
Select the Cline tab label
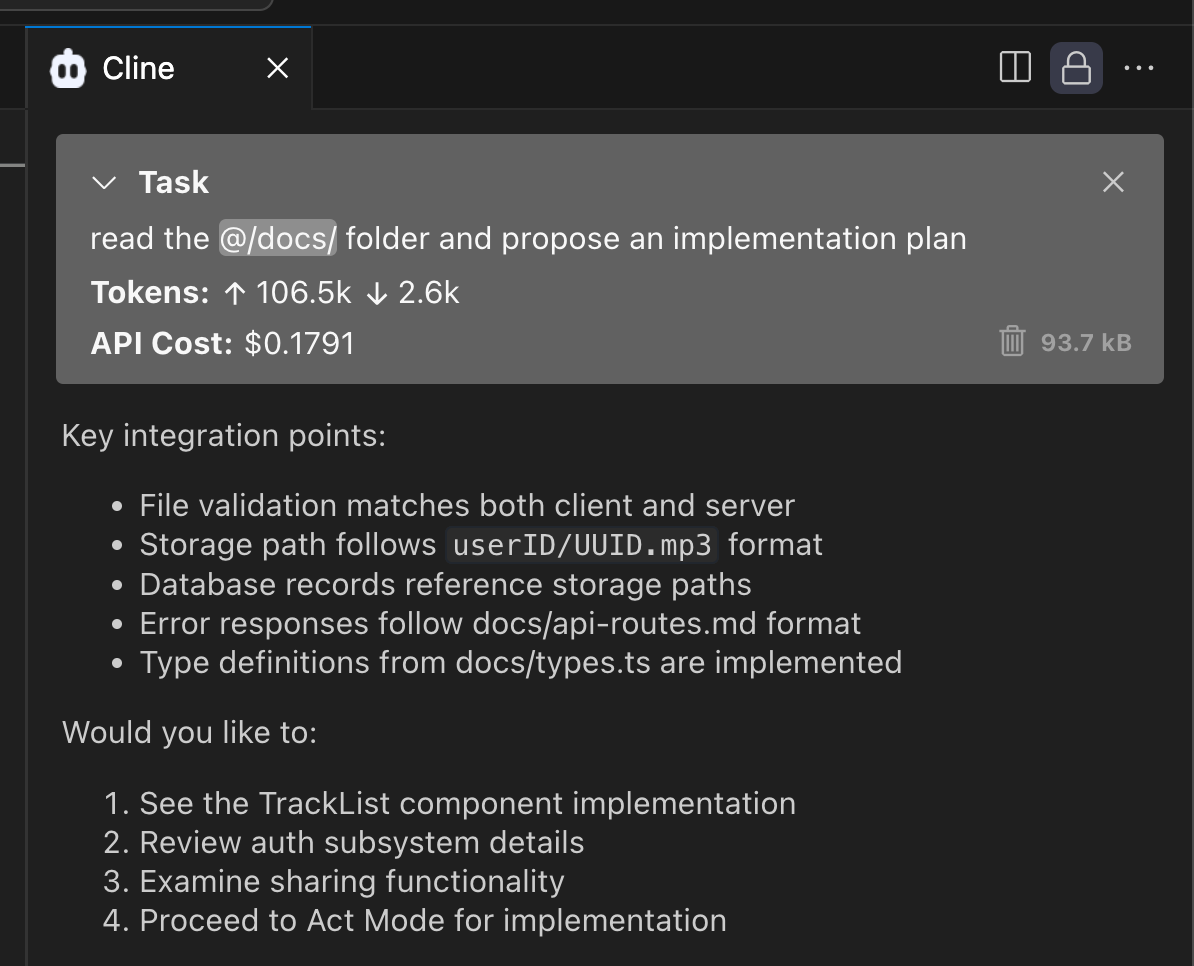tap(139, 69)
